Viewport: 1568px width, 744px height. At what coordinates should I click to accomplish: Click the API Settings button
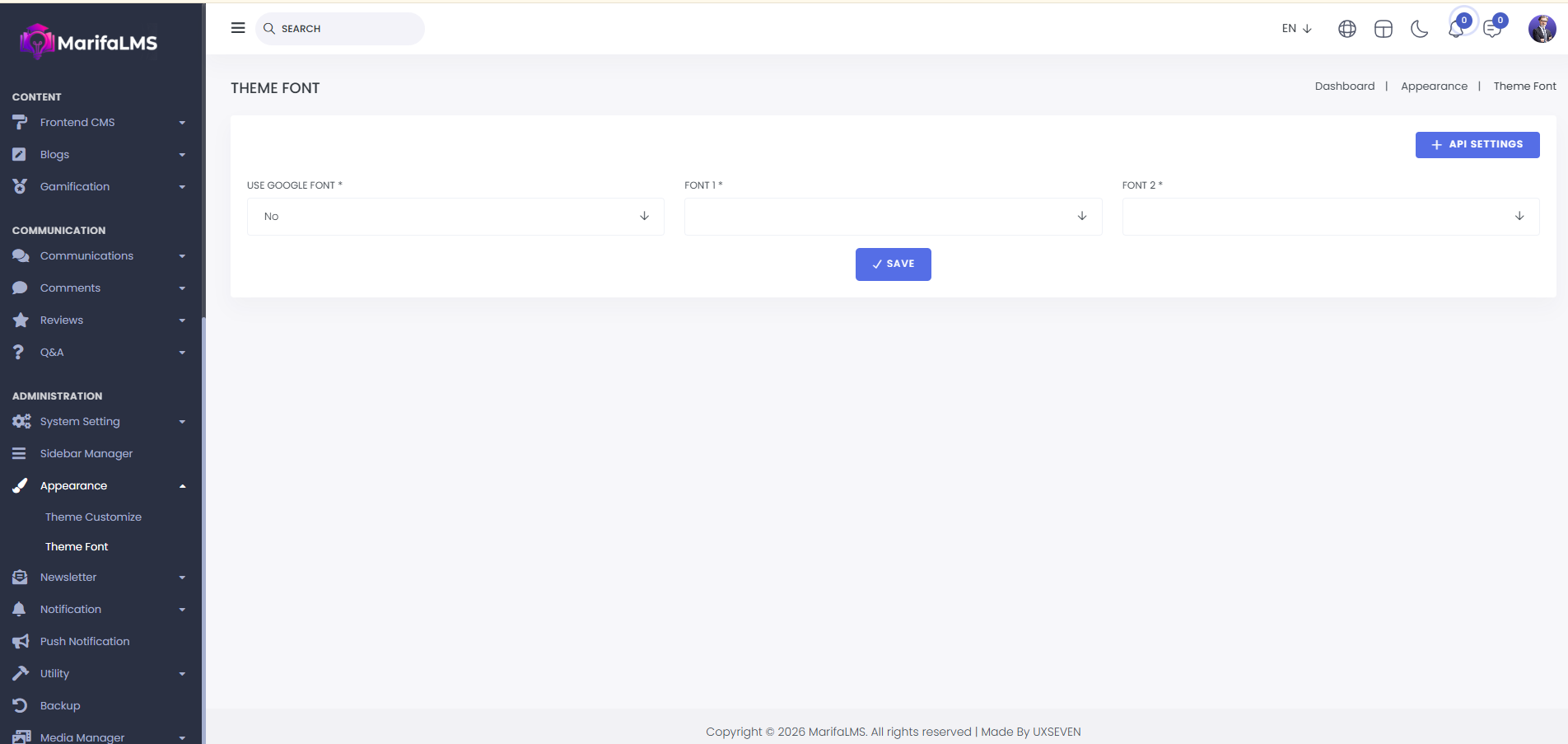click(x=1477, y=145)
